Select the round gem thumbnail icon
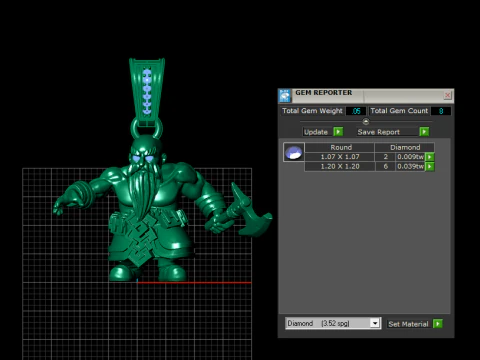This screenshot has width=480, height=360. point(293,152)
